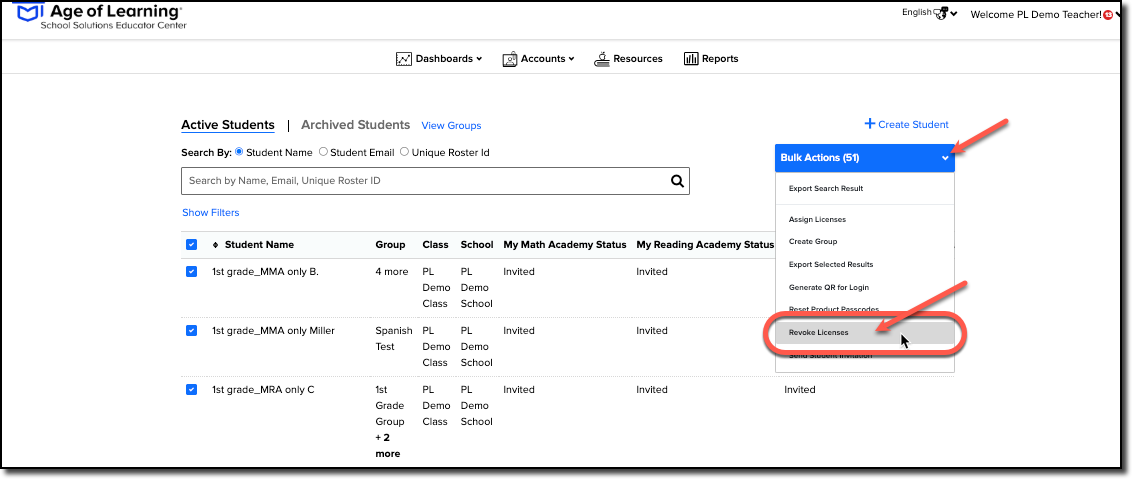The width and height of the screenshot is (1132, 479).
Task: Uncheck 1st grade_MRA only C checkbox
Action: click(x=191, y=389)
